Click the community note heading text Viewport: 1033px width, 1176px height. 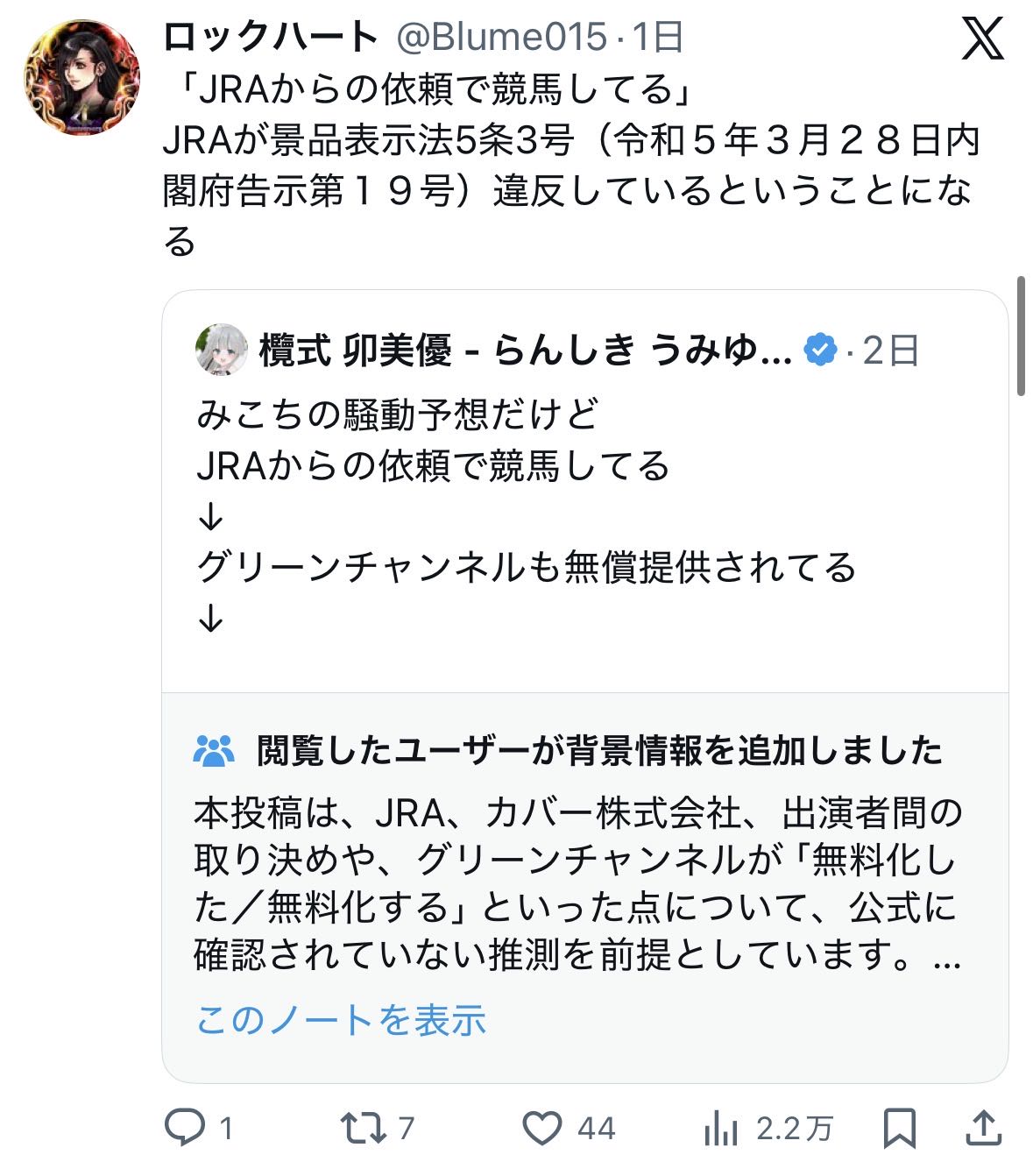[599, 751]
